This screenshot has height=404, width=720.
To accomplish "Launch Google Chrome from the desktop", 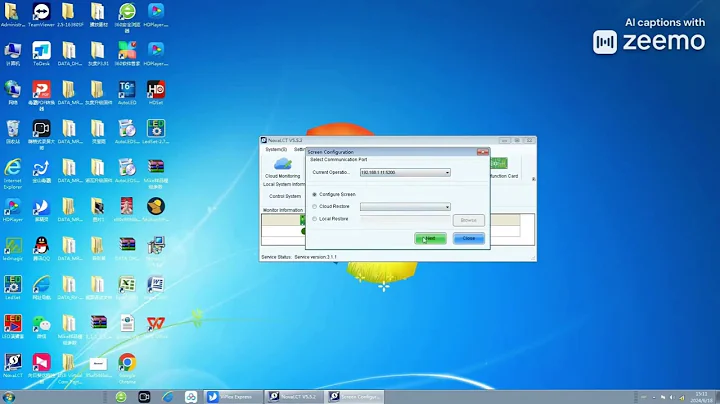I will pyautogui.click(x=127, y=368).
